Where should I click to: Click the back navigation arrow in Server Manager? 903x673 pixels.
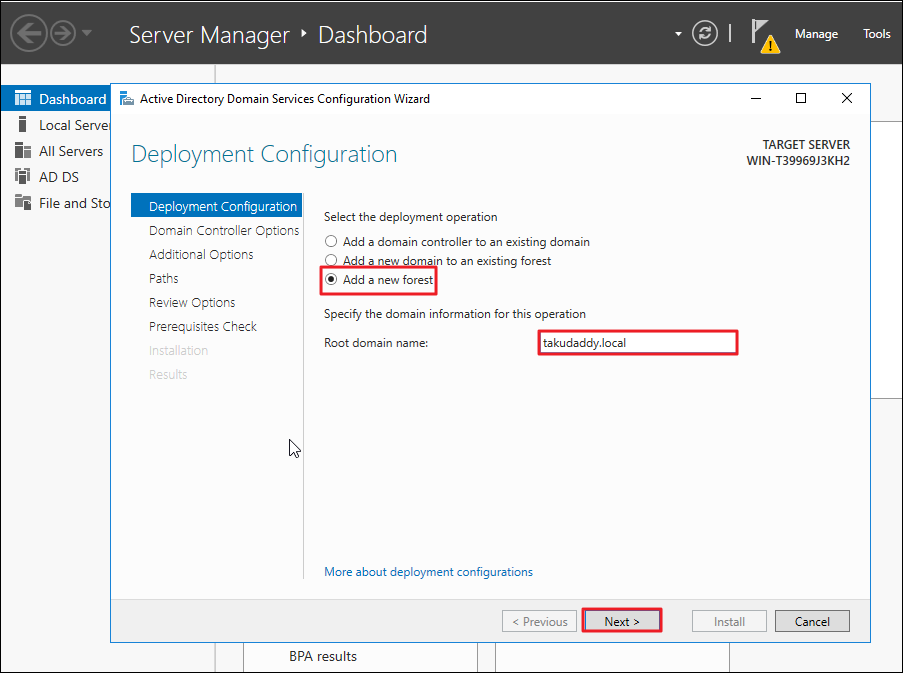click(x=28, y=33)
